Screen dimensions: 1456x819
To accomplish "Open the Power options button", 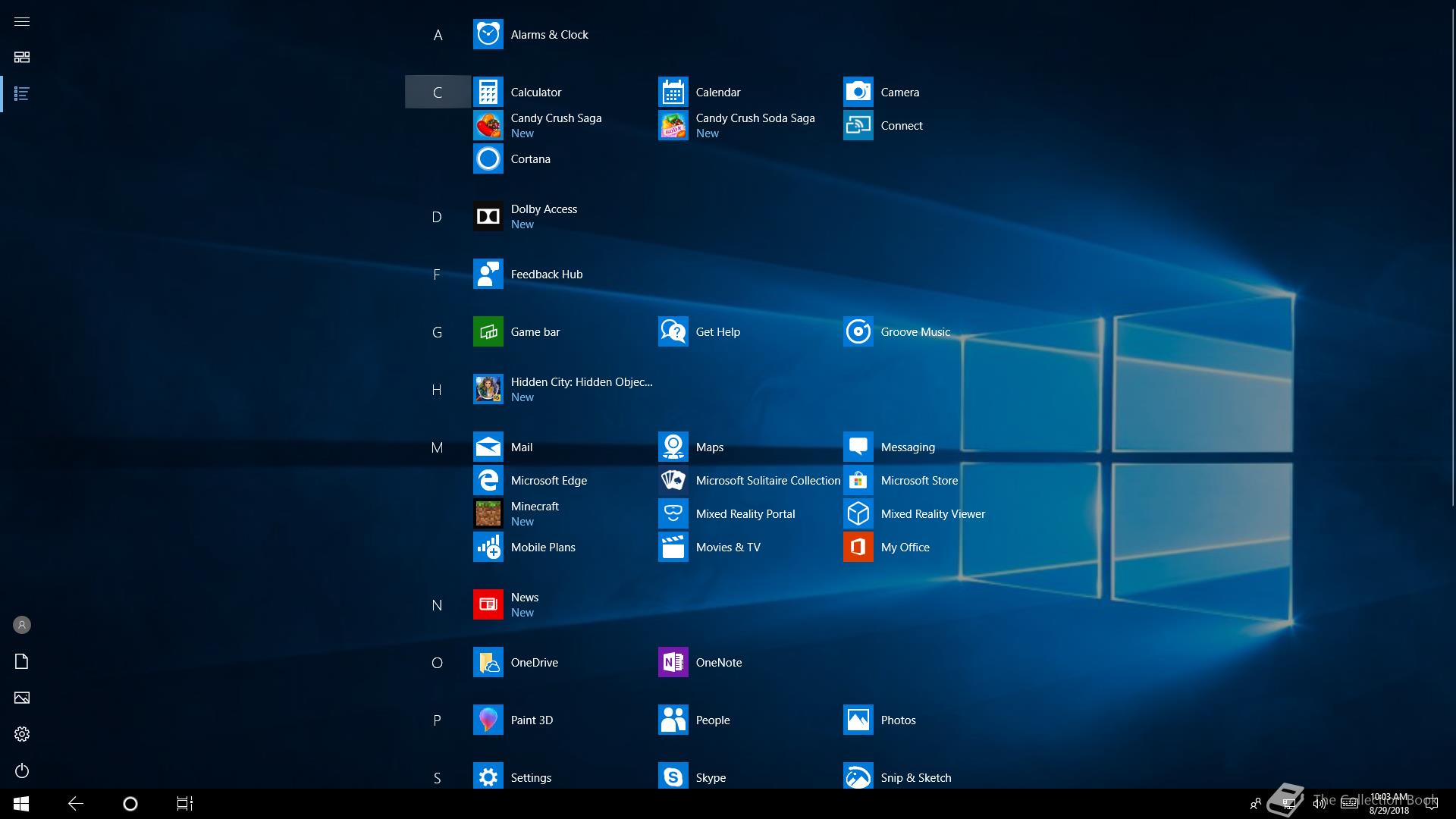I will (22, 770).
